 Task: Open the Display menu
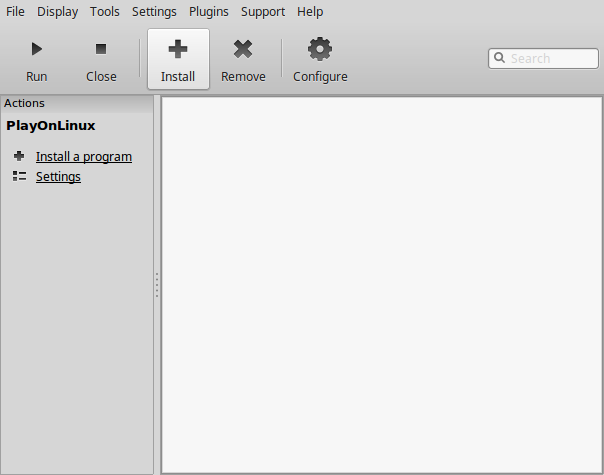coord(57,12)
